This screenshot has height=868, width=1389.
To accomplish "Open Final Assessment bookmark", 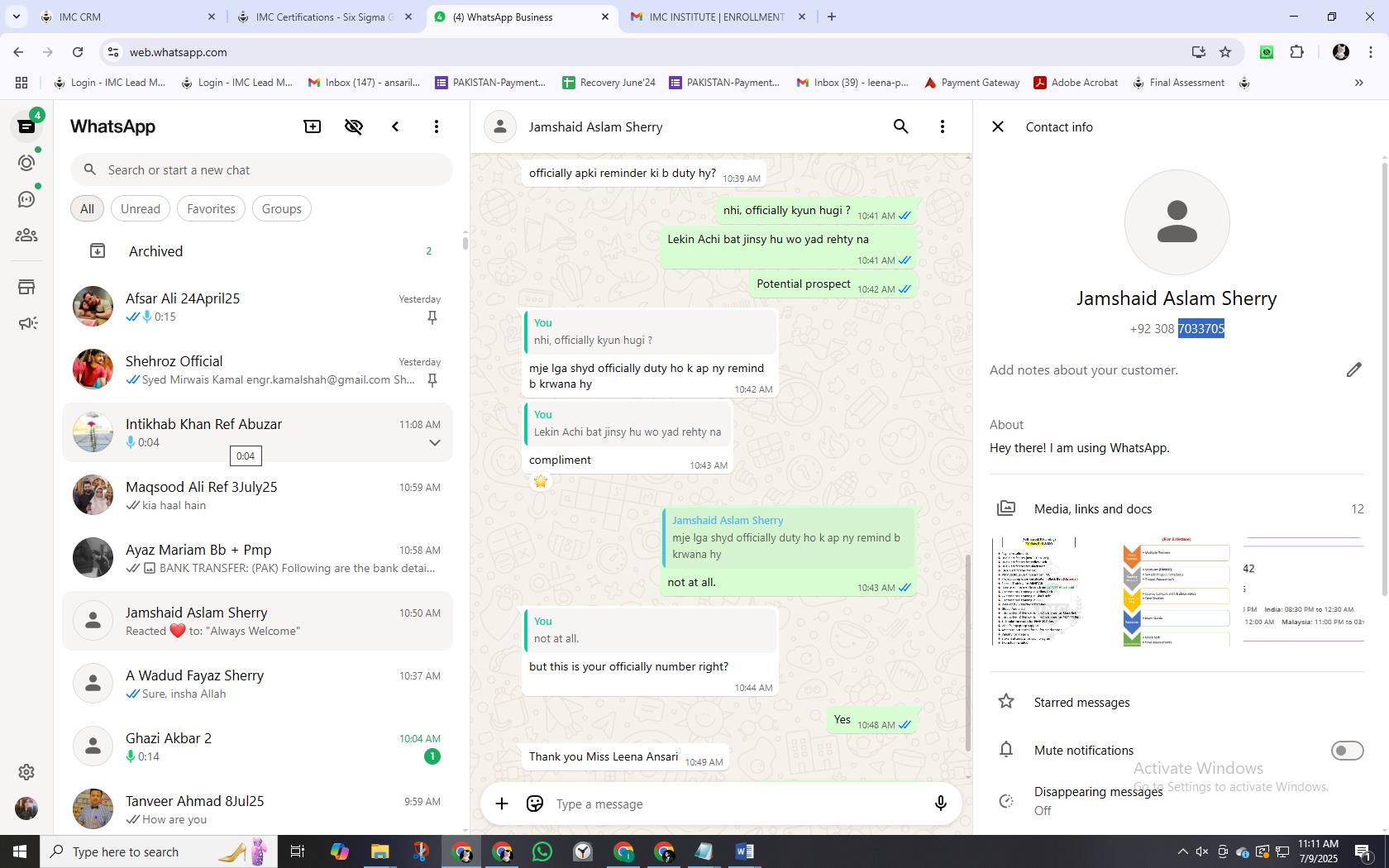I will point(1179,83).
